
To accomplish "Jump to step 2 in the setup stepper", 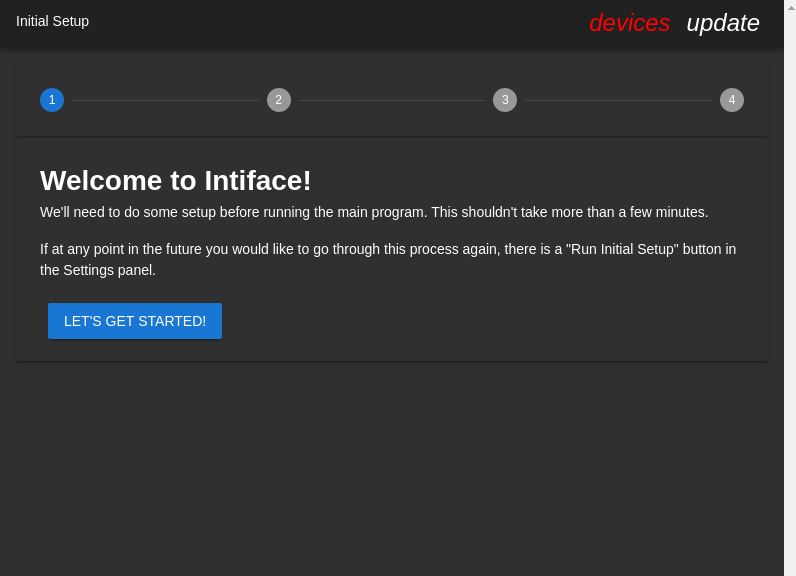I will 279,100.
